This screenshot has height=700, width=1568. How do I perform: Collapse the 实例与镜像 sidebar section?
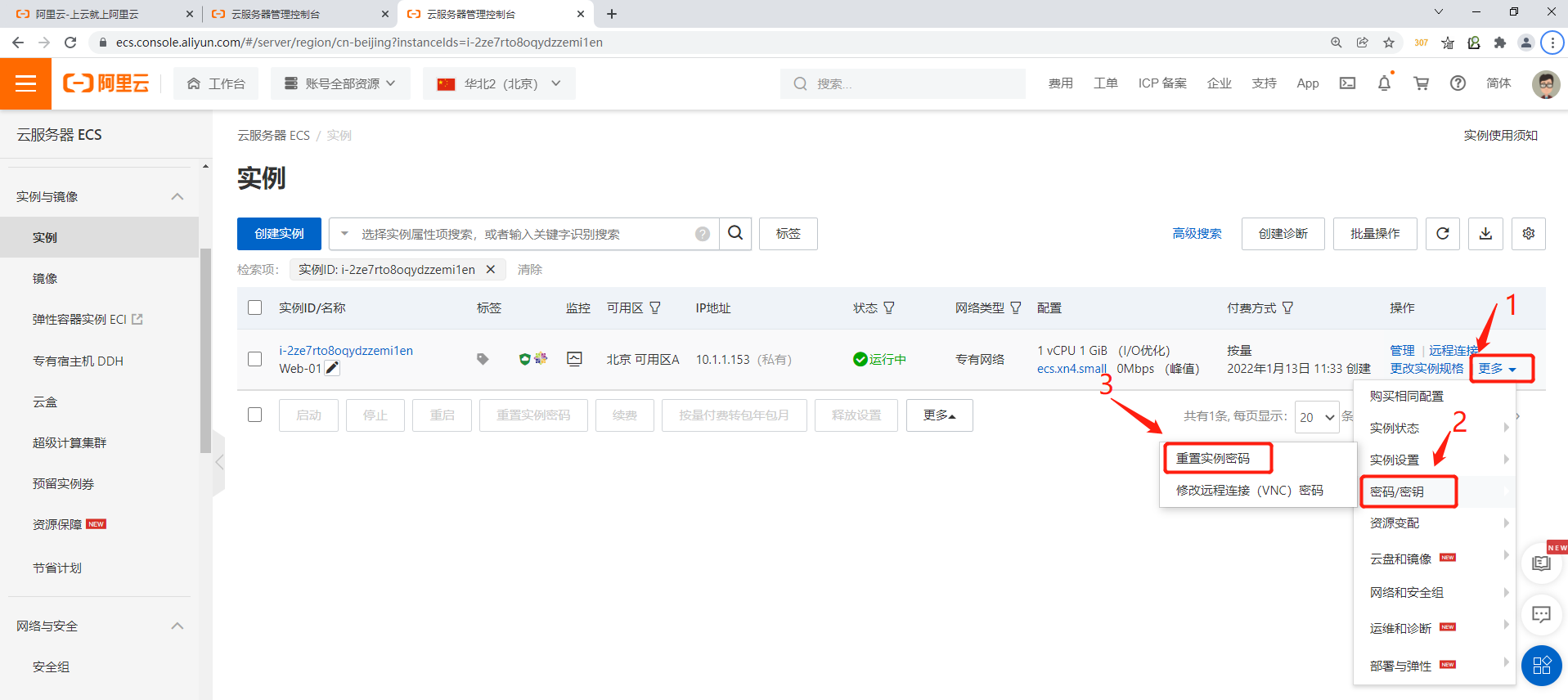coord(177,196)
